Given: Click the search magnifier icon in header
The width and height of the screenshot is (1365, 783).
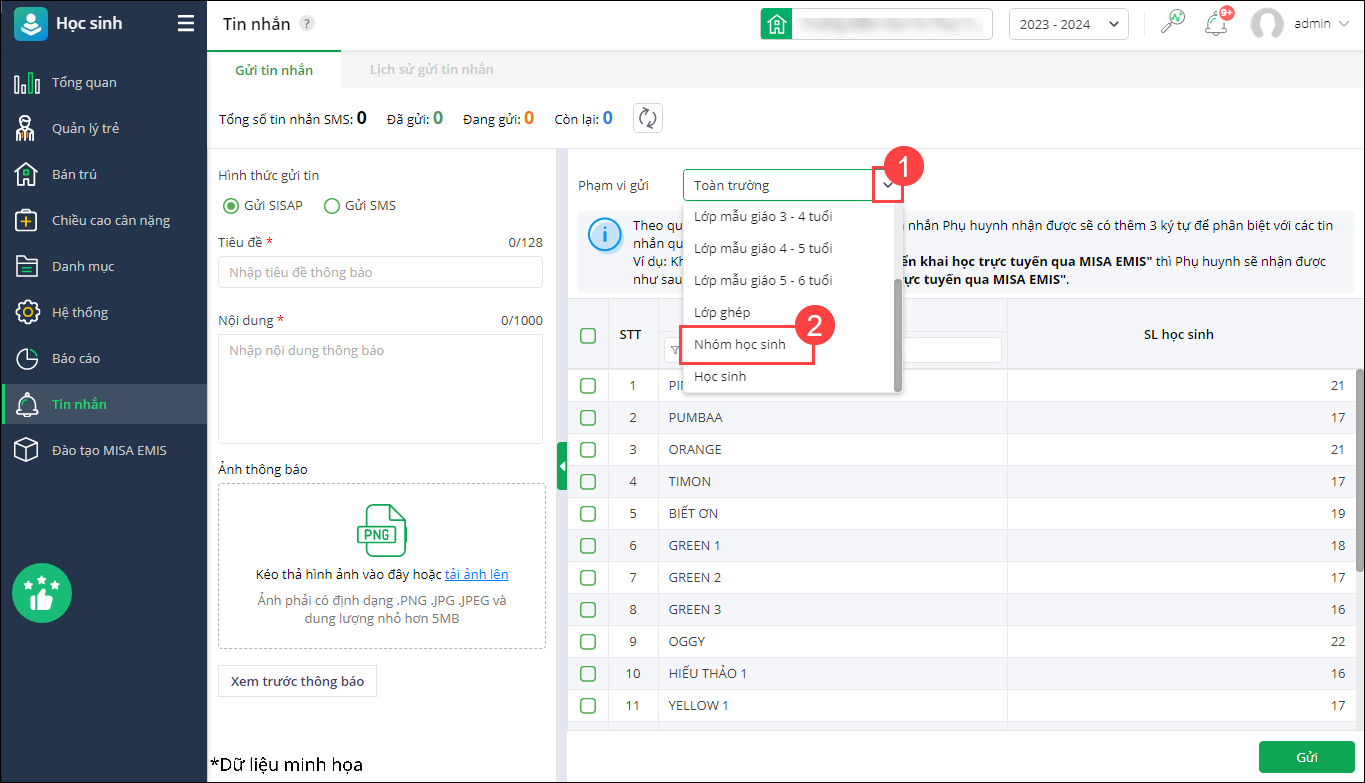Looking at the screenshot, I should coord(1172,23).
